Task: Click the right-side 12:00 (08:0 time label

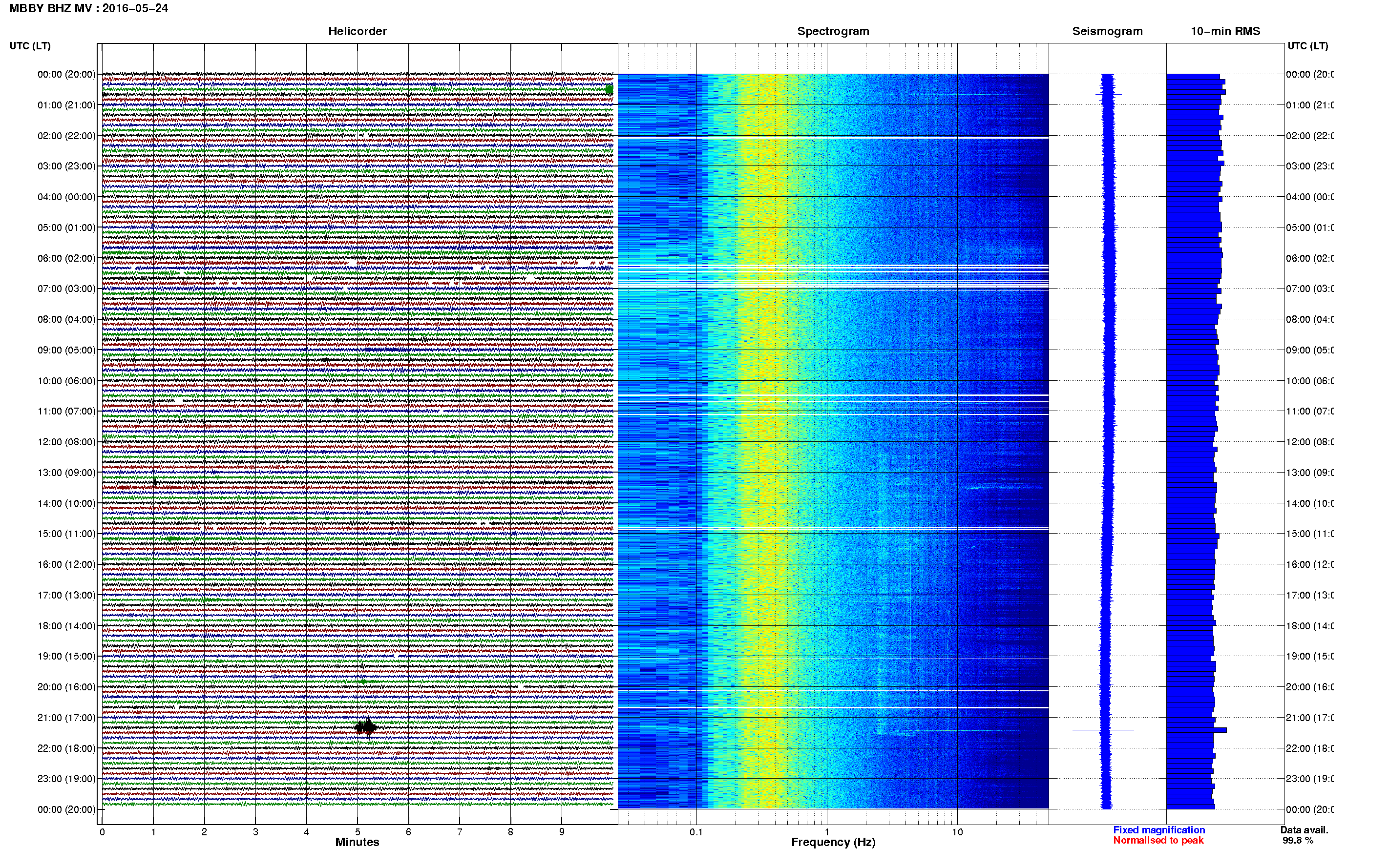Action: tap(1310, 442)
